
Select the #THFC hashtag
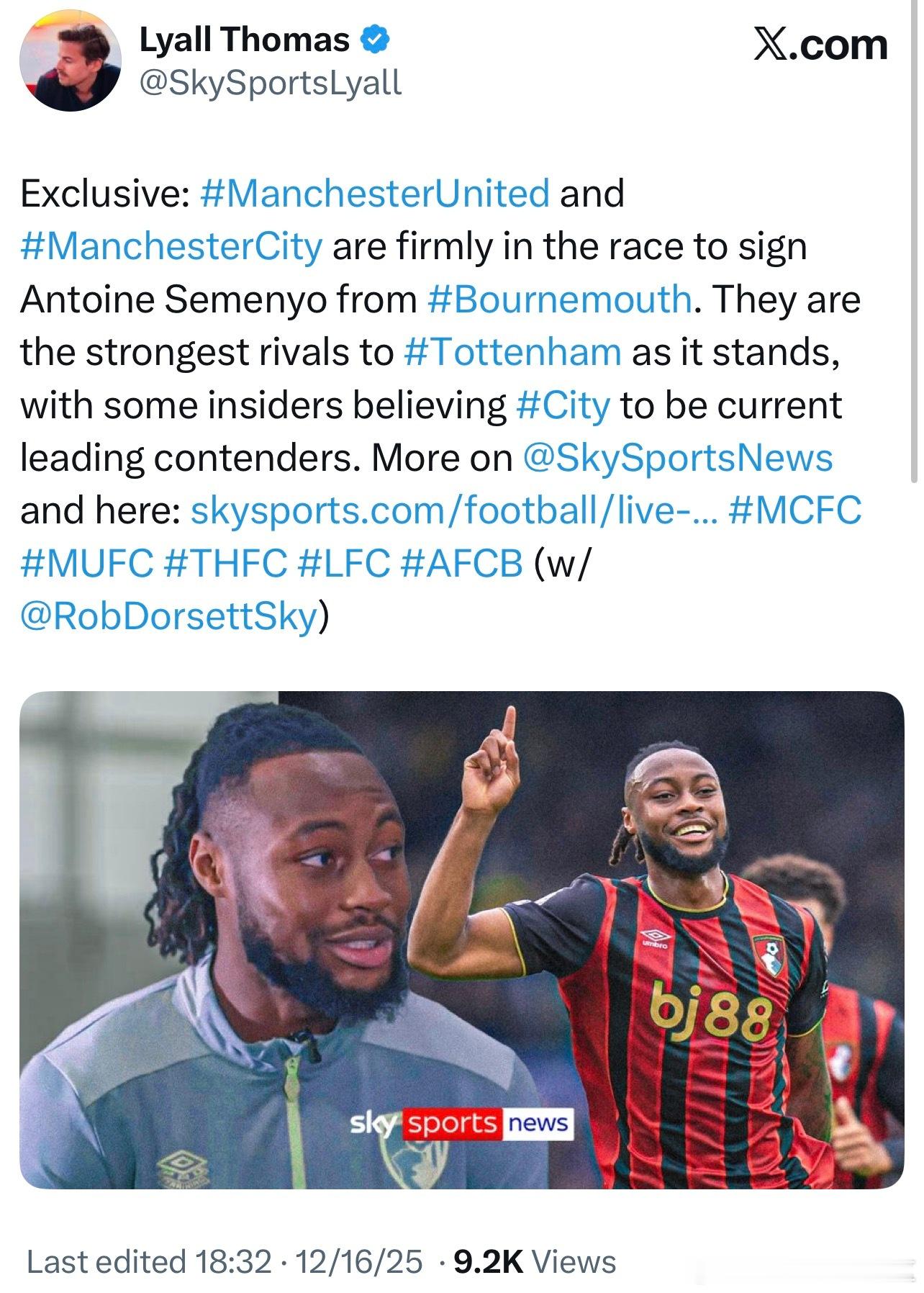point(225,564)
